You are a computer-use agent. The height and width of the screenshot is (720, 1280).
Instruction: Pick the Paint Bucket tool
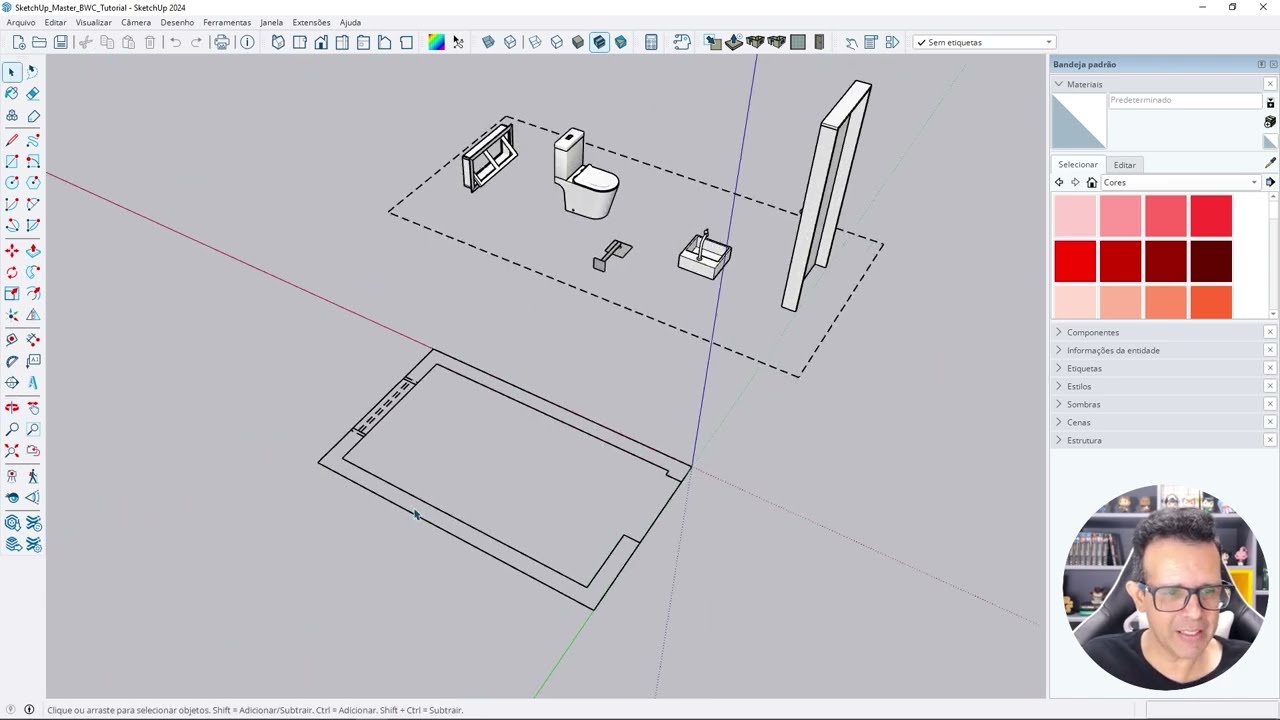pyautogui.click(x=12, y=94)
